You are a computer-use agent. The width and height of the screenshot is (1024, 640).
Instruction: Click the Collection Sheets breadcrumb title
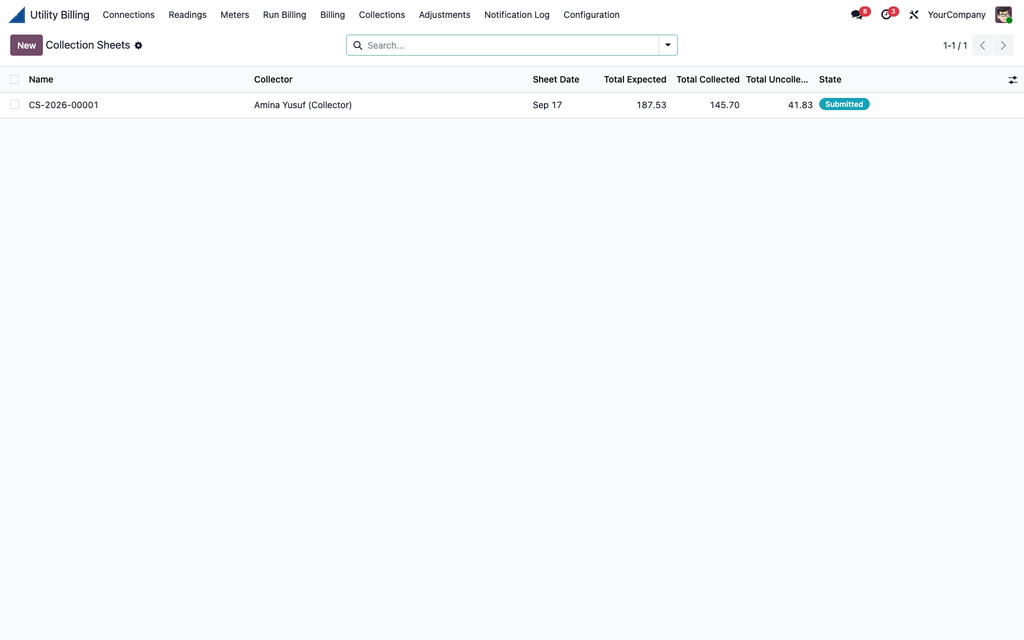88,45
